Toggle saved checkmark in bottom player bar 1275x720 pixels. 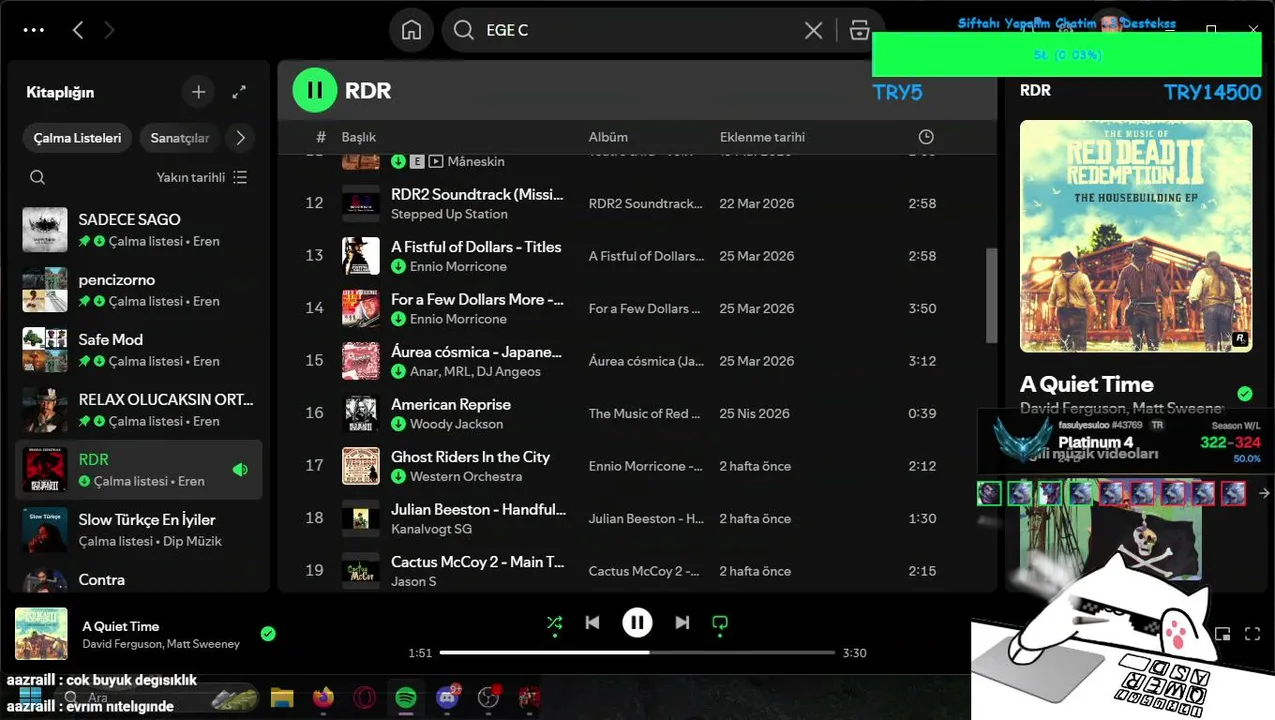pos(268,633)
